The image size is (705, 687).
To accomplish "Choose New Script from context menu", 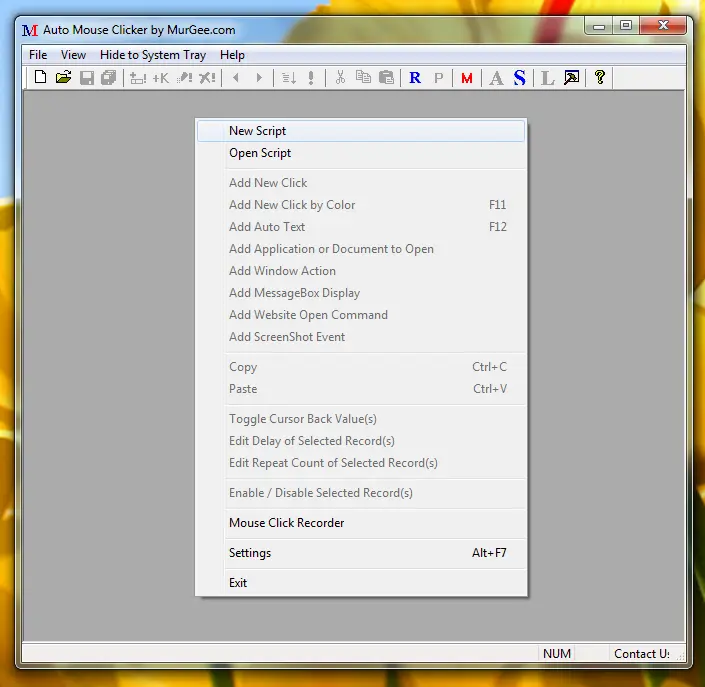I will coord(258,131).
